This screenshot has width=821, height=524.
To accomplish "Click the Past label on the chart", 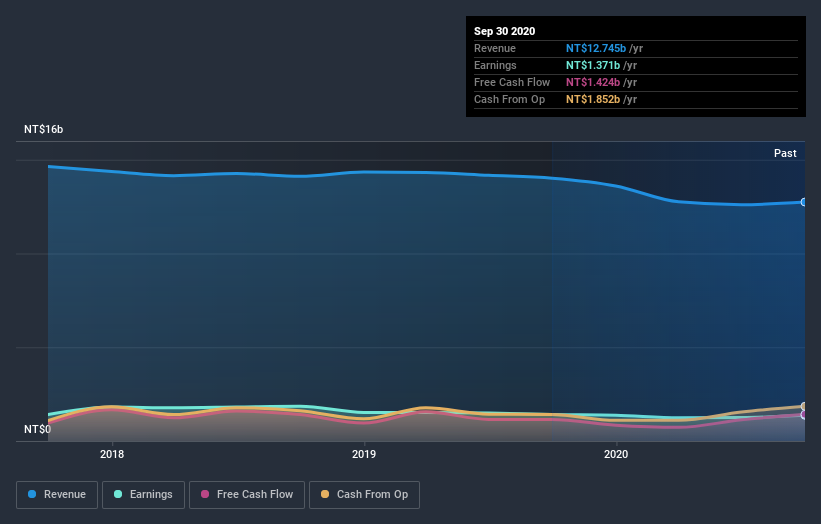I will tap(785, 153).
